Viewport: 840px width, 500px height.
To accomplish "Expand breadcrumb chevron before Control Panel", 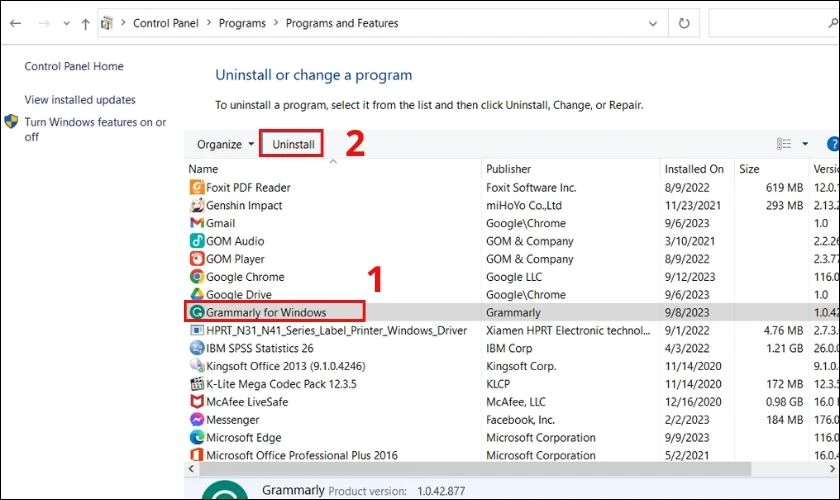I will point(123,23).
